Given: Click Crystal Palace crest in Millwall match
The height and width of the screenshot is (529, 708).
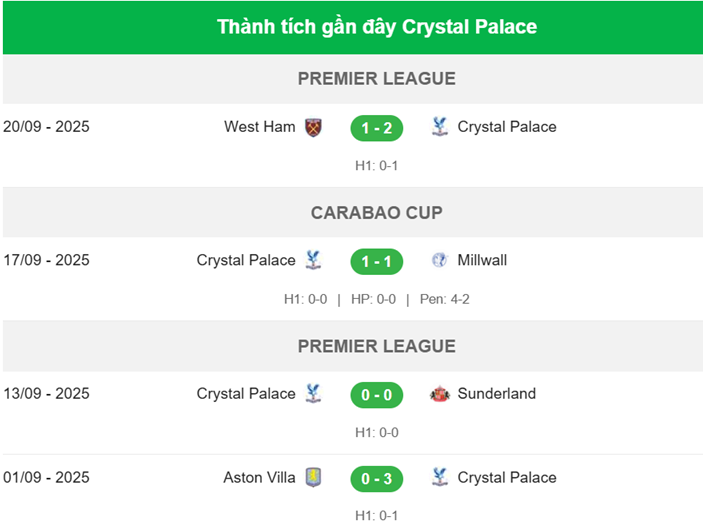Looking at the screenshot, I should coord(314,261).
